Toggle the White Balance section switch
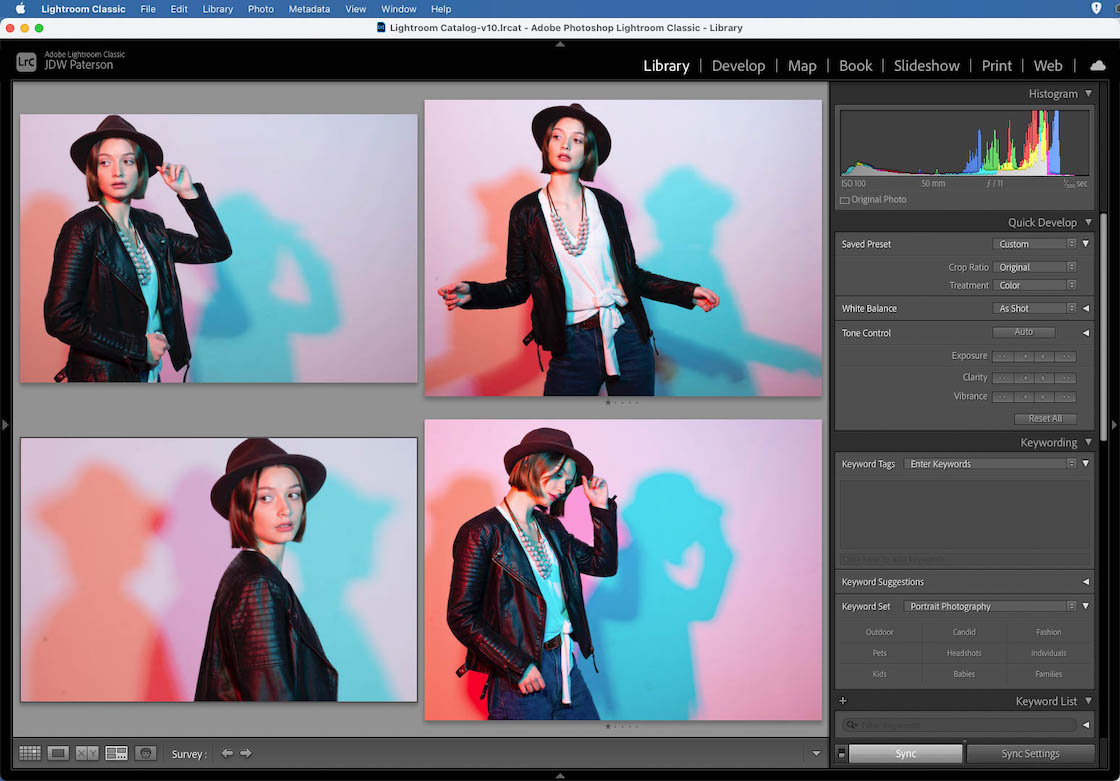The height and width of the screenshot is (781, 1120). pyautogui.click(x=1085, y=308)
